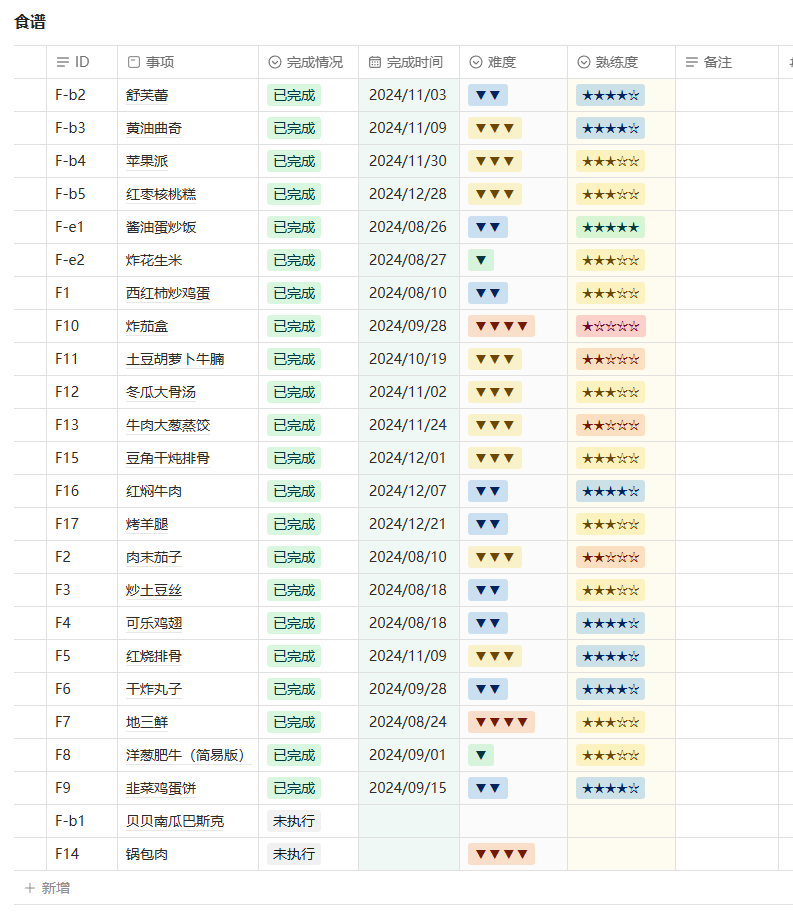This screenshot has height=912, width=793.
Task: Open the 已完成 status tag for 舒芙蕾
Action: [x=294, y=95]
